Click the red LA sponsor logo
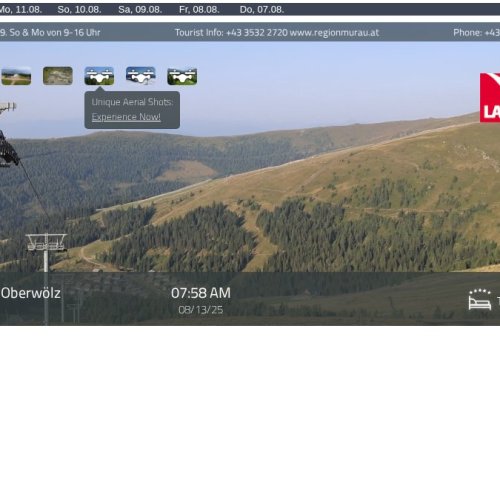Image resolution: width=500 pixels, height=500 pixels. pyautogui.click(x=490, y=98)
